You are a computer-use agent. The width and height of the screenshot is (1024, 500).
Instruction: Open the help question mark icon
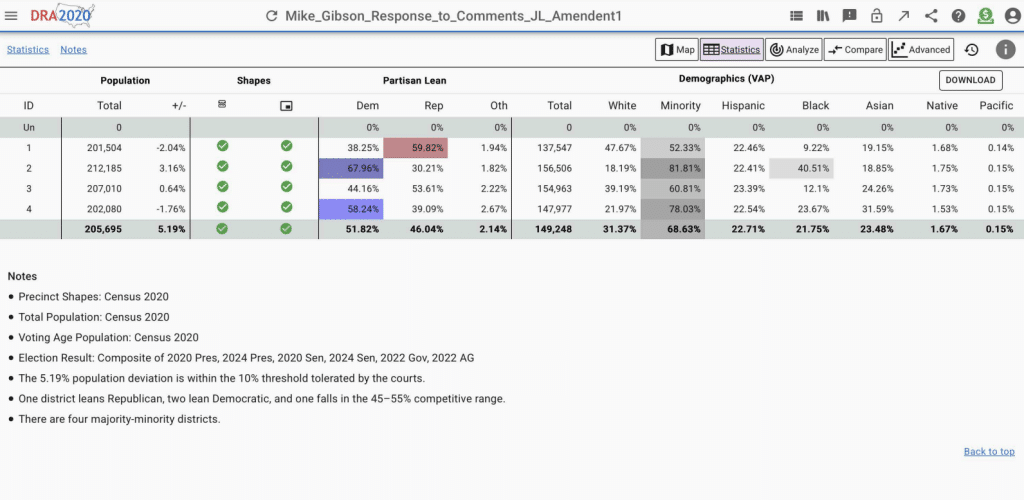958,16
